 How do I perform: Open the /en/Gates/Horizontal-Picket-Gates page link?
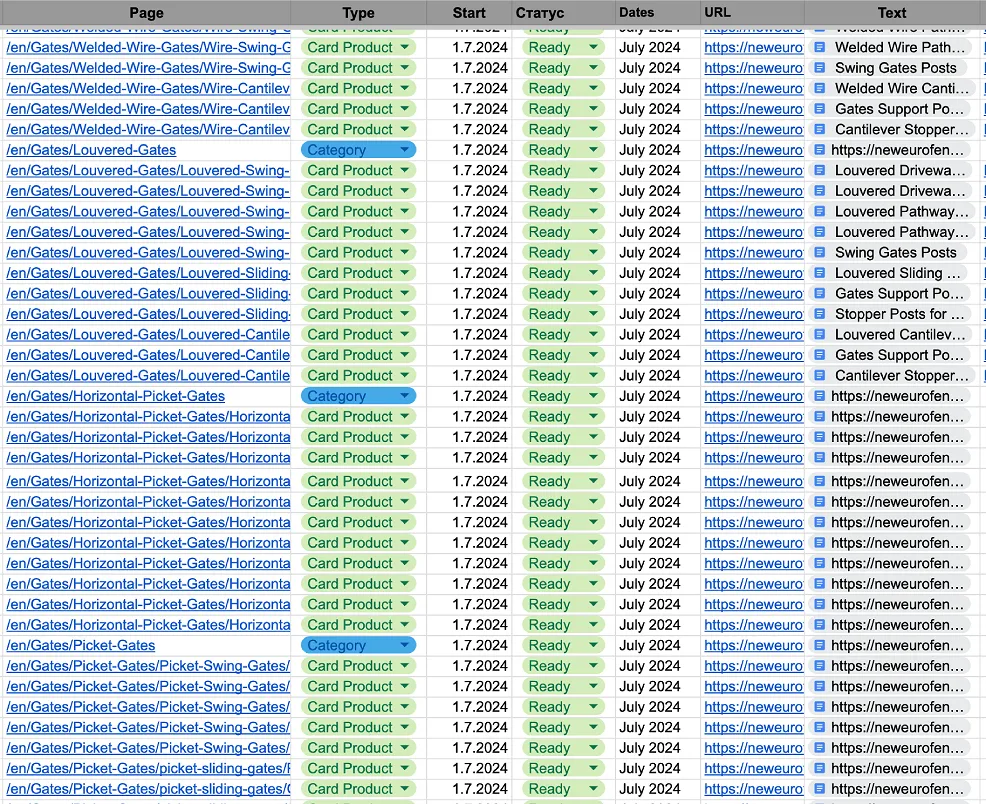pyautogui.click(x=115, y=396)
